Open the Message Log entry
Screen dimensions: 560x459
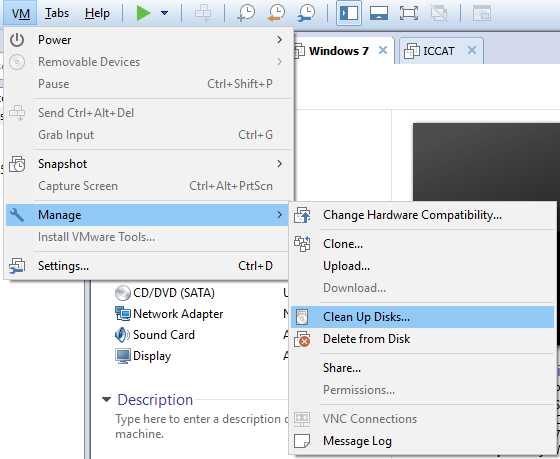422,441
